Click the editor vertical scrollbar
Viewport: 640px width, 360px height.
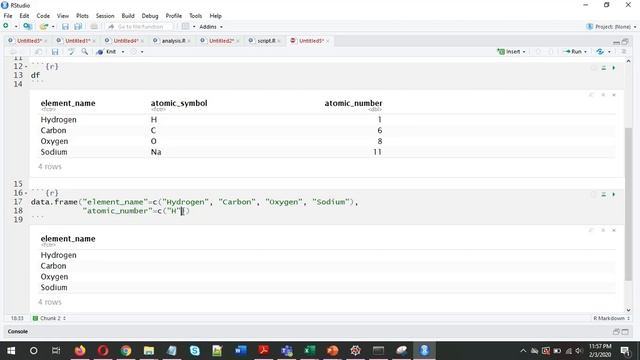coord(628,204)
